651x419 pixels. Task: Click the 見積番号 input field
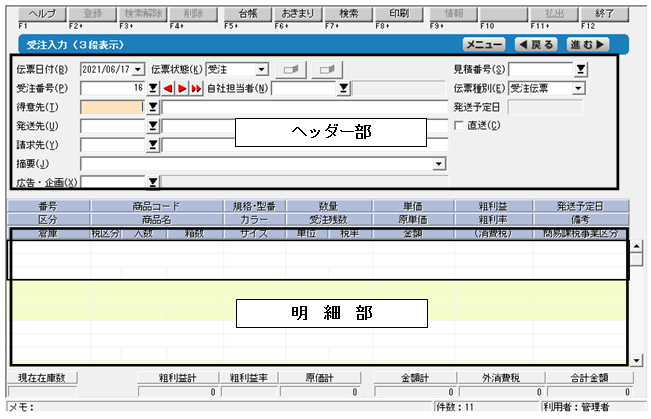(541, 69)
